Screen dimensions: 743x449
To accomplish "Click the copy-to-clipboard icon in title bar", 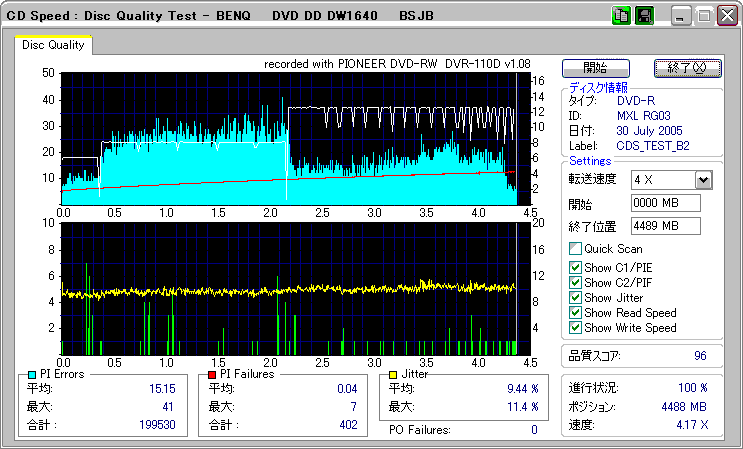I will click(x=620, y=16).
